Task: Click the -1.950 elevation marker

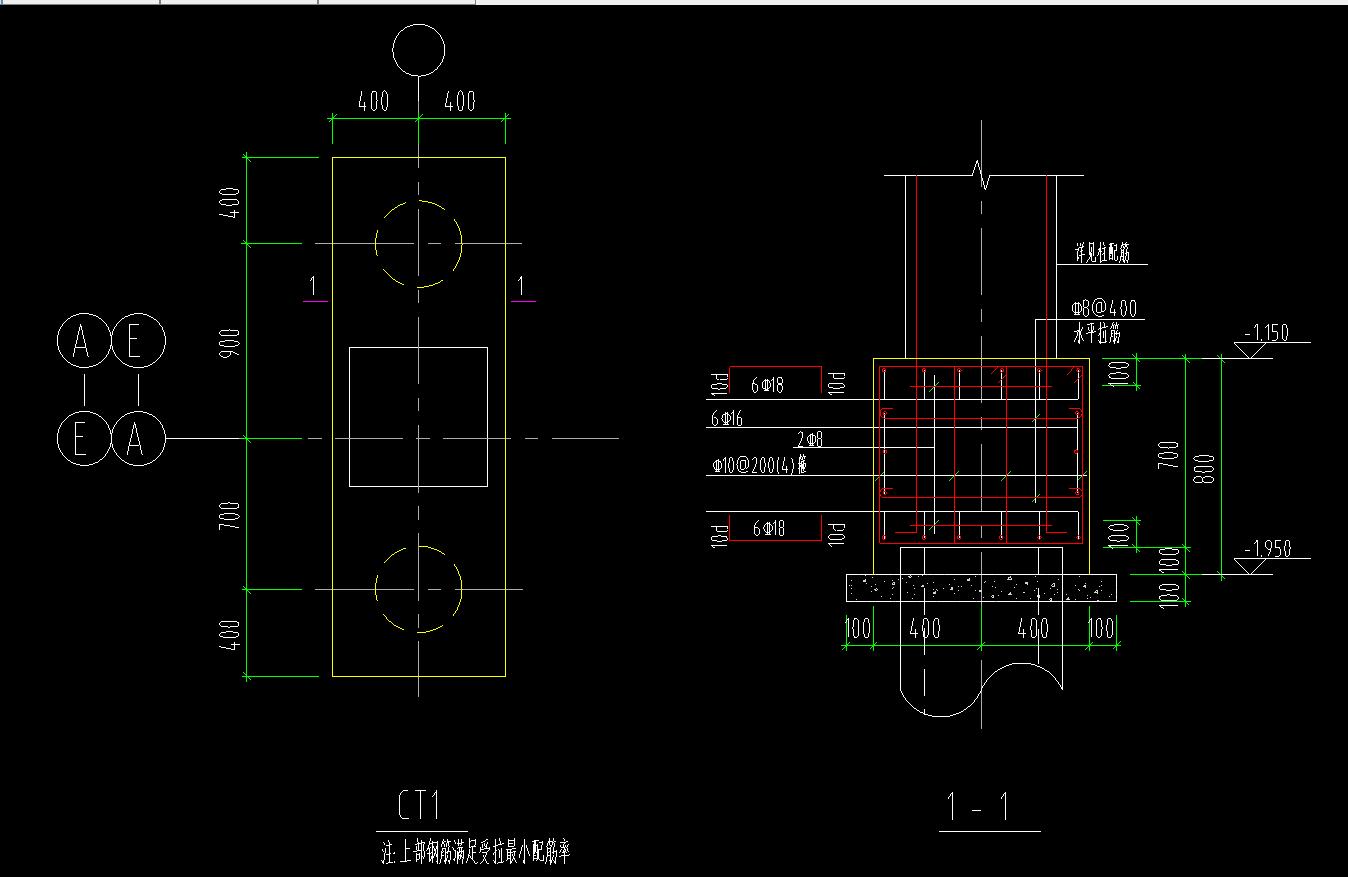Action: coord(1267,549)
